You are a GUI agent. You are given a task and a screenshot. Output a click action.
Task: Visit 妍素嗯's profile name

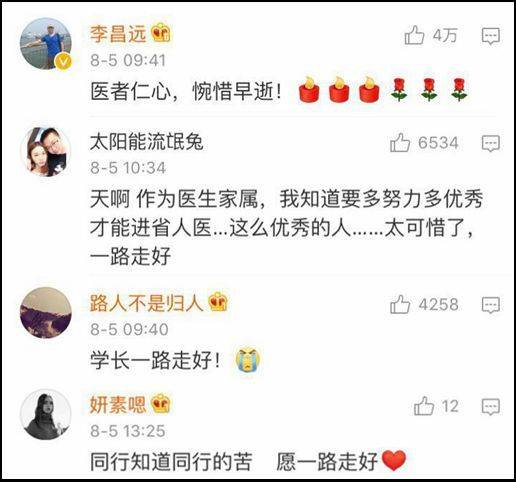tap(118, 405)
